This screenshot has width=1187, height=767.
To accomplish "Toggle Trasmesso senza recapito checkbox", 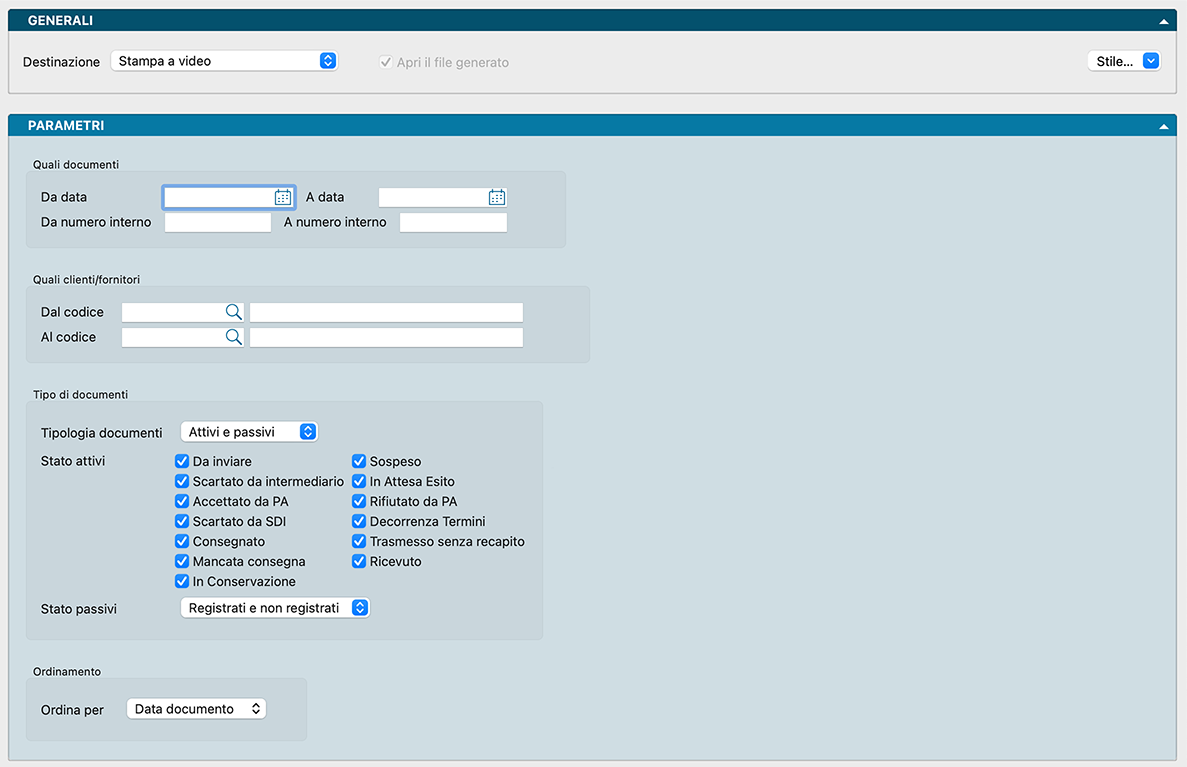I will pos(359,542).
